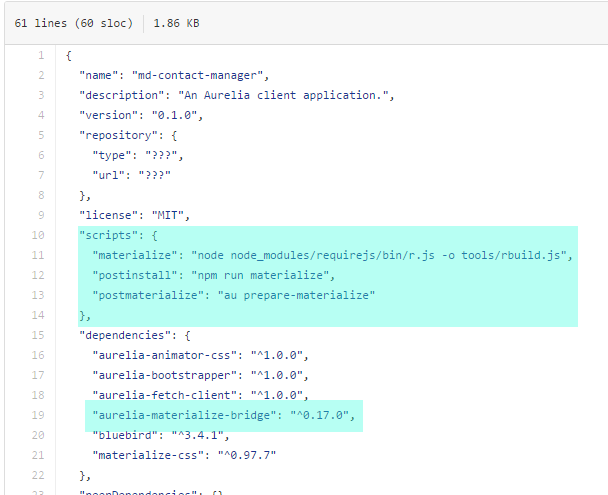Image resolution: width=608 pixels, height=495 pixels.
Task: Click line number 15 beside "dependencies"
Action: click(x=37, y=335)
